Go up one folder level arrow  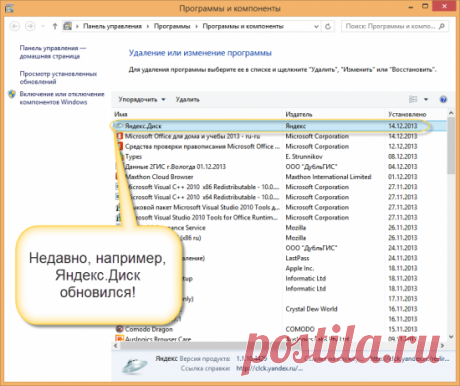(x=55, y=26)
